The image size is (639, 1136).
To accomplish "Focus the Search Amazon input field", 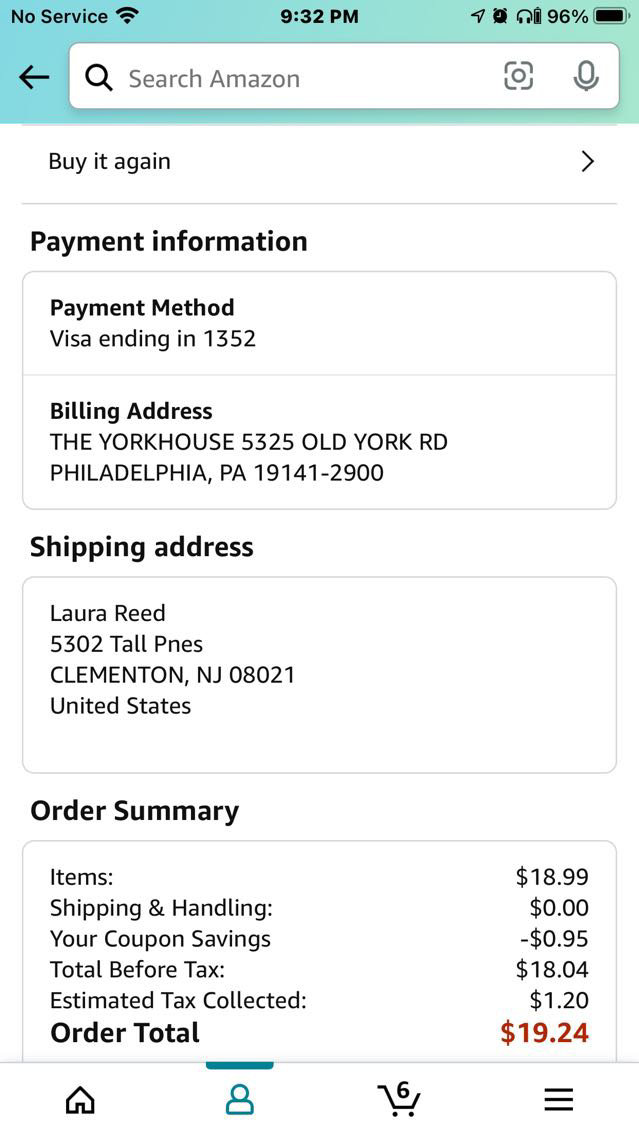I will coord(300,78).
